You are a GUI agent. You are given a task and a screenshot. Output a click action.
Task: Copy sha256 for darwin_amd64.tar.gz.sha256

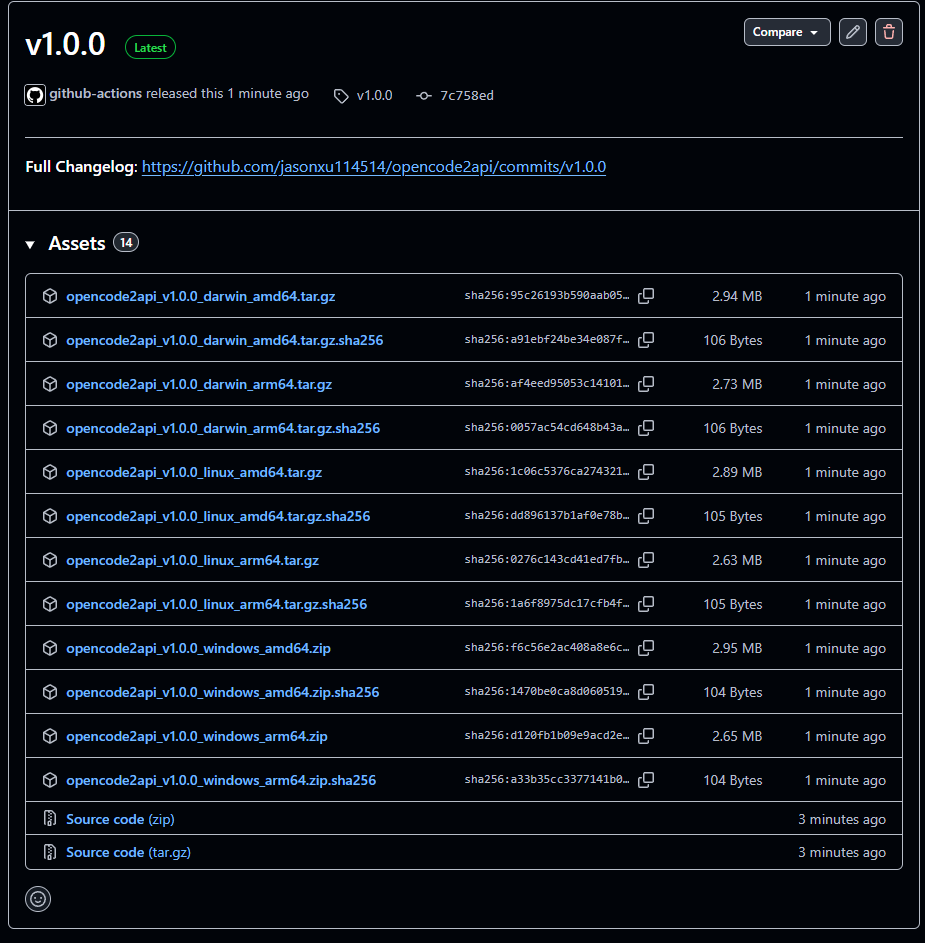(x=646, y=340)
